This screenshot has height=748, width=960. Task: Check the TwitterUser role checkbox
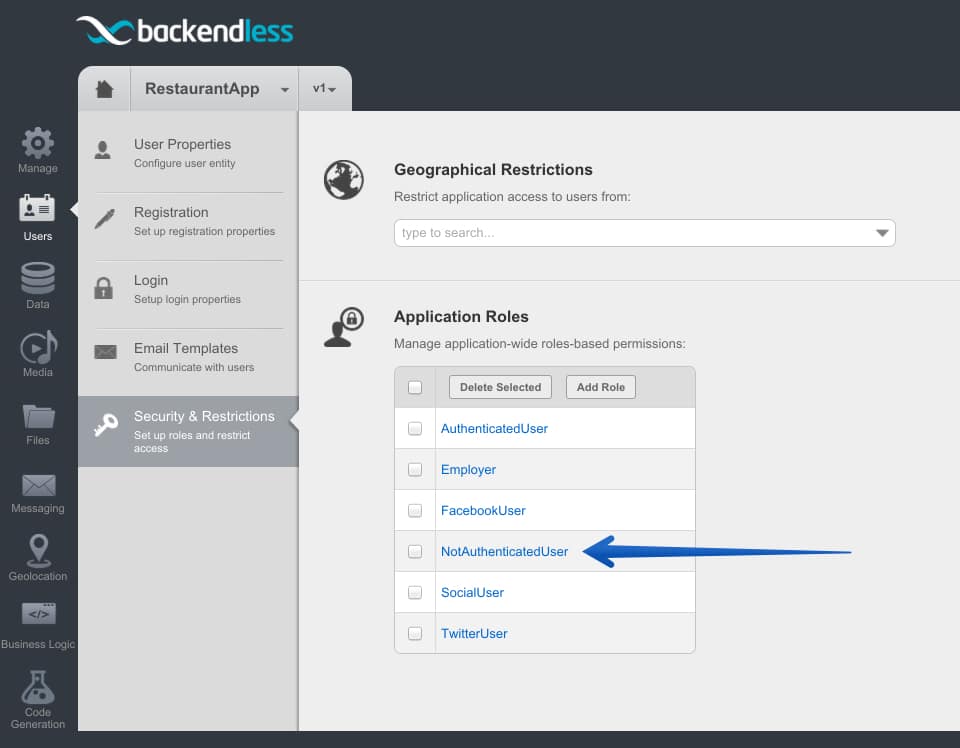coord(415,634)
